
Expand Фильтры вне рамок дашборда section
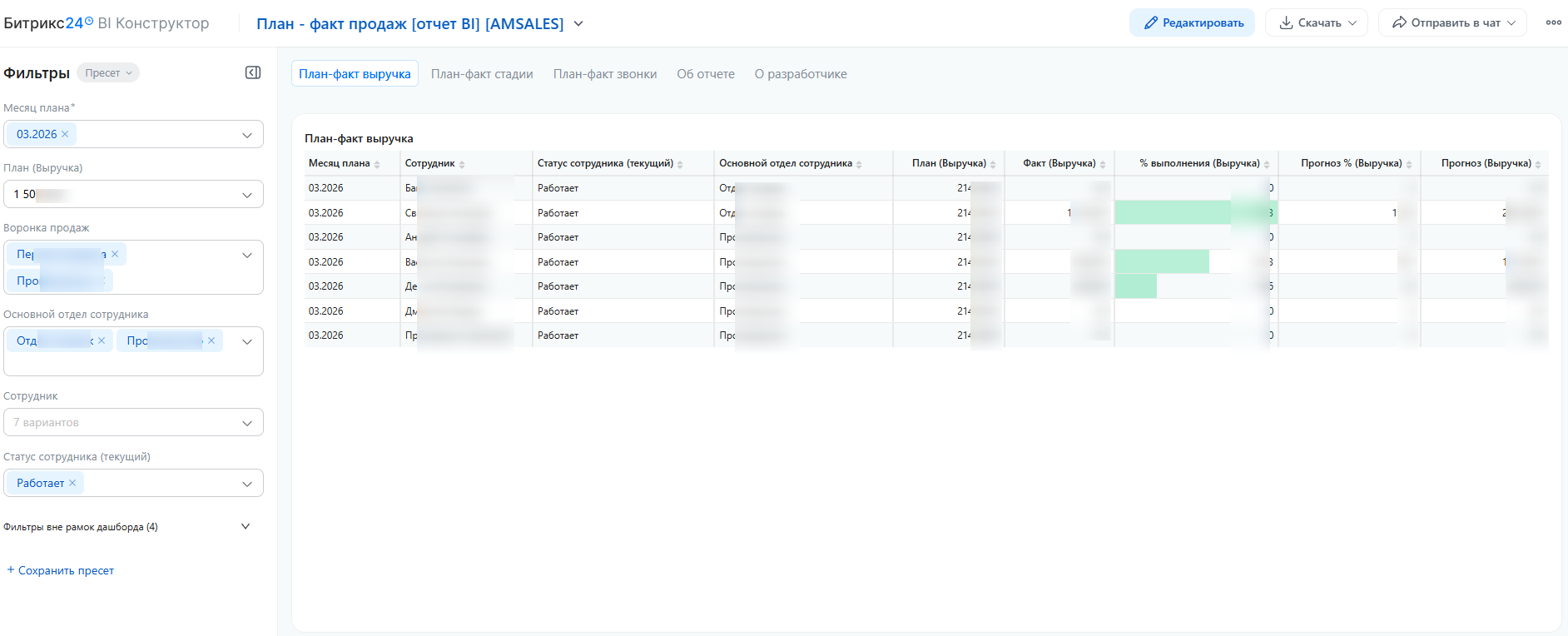246,526
